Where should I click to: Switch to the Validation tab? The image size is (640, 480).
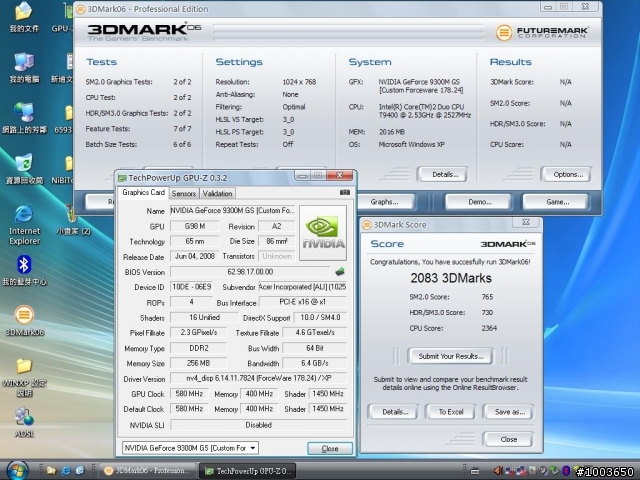218,193
